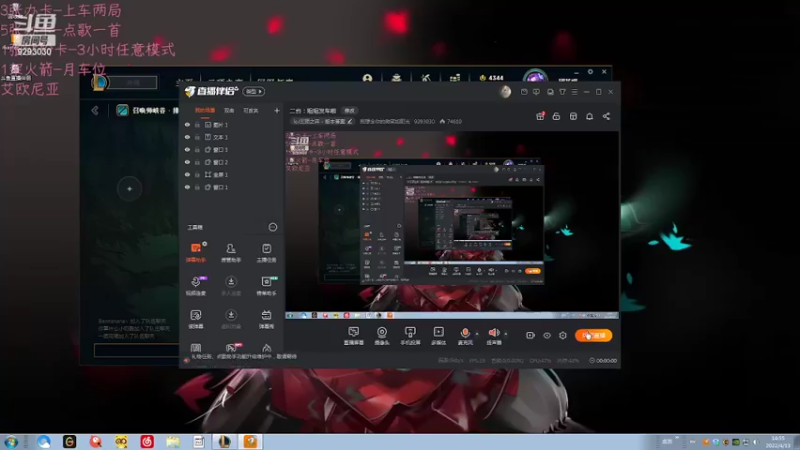Viewport: 800px width, 450px height.
Task: Switch to first orange scene tab
Action: point(205,110)
